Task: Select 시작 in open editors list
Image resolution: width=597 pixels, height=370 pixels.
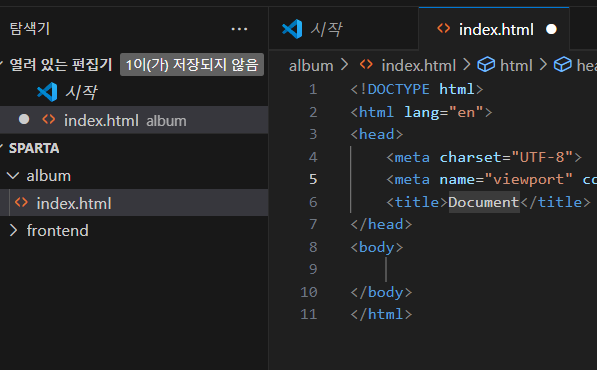Action: click(134, 92)
